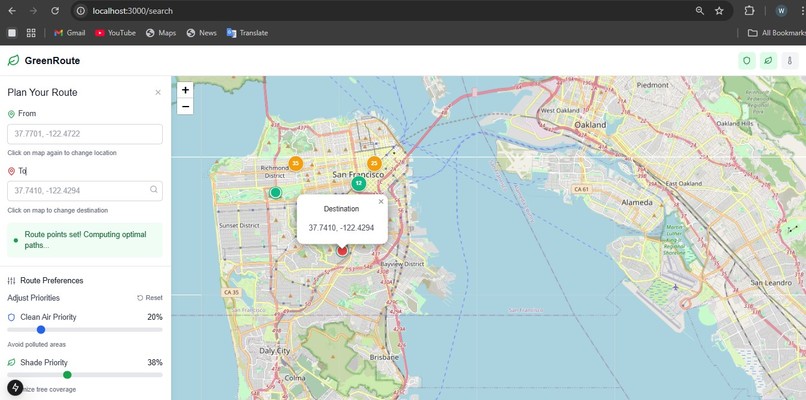Toggle the thermometer heat layer button
The width and height of the screenshot is (806, 400).
click(790, 61)
